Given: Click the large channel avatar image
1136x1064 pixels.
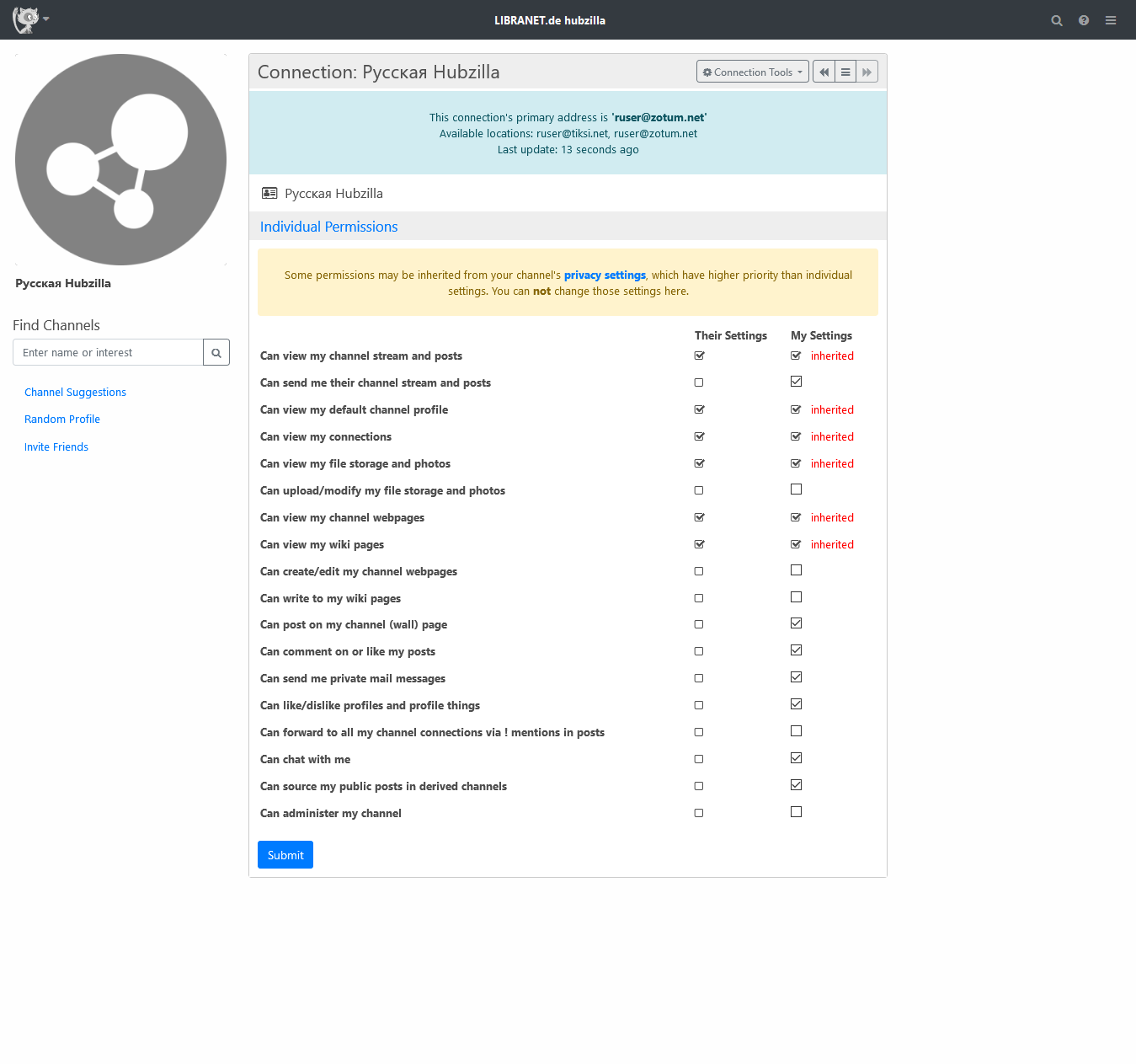Looking at the screenshot, I should 120,159.
